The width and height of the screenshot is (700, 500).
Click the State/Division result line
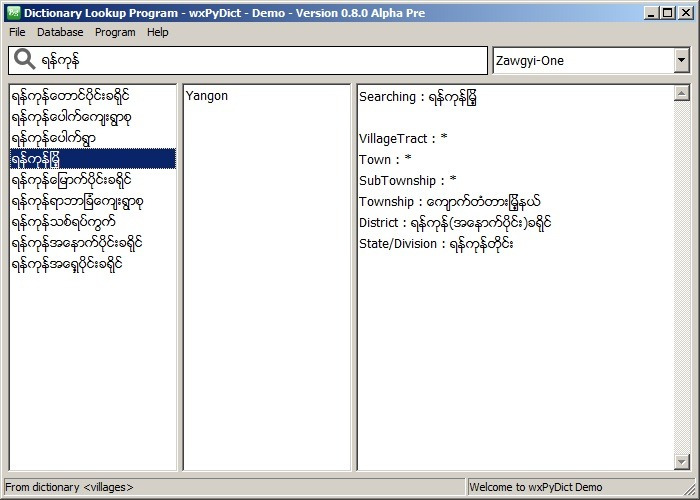click(x=436, y=244)
